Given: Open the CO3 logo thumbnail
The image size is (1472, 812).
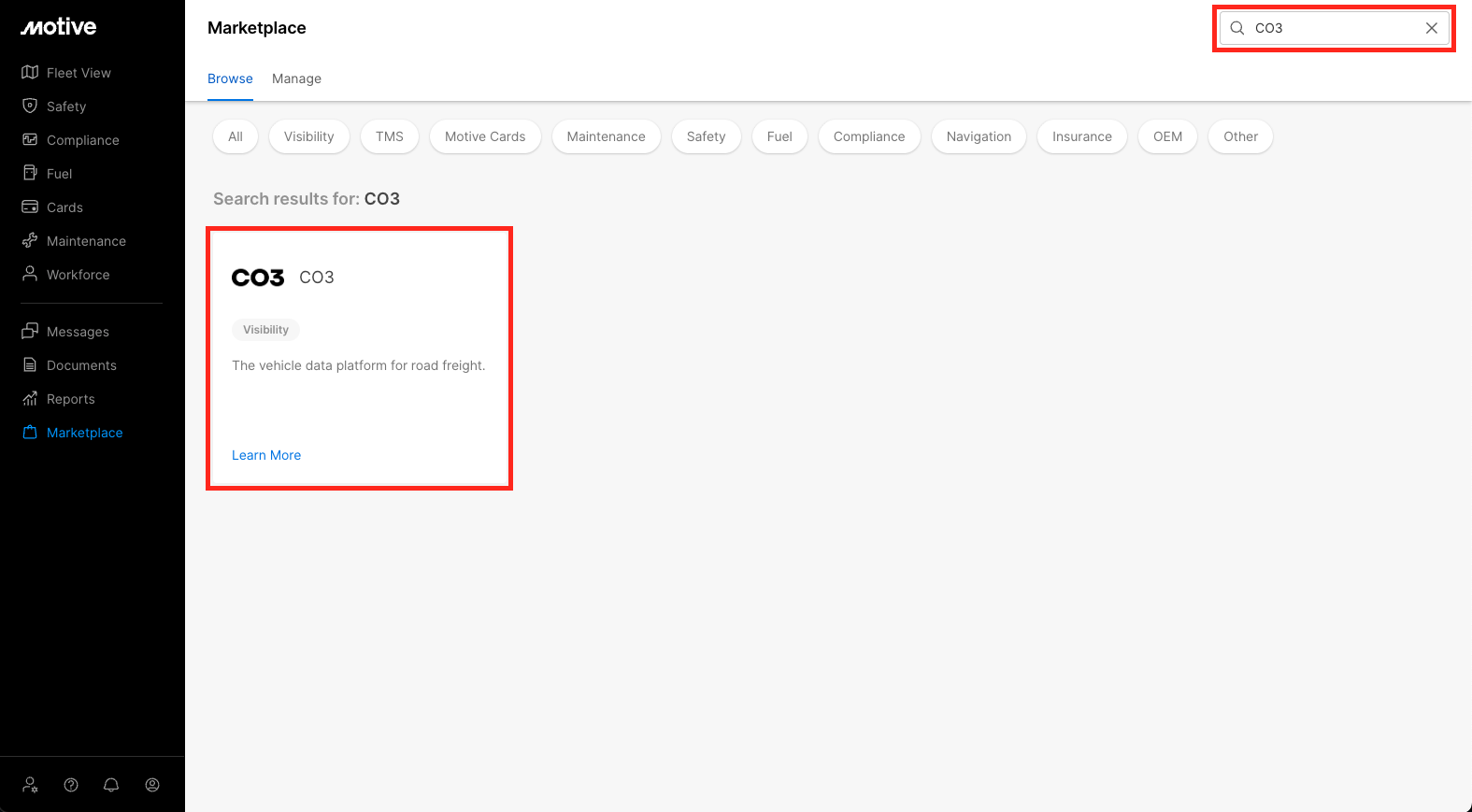Looking at the screenshot, I should [x=258, y=278].
